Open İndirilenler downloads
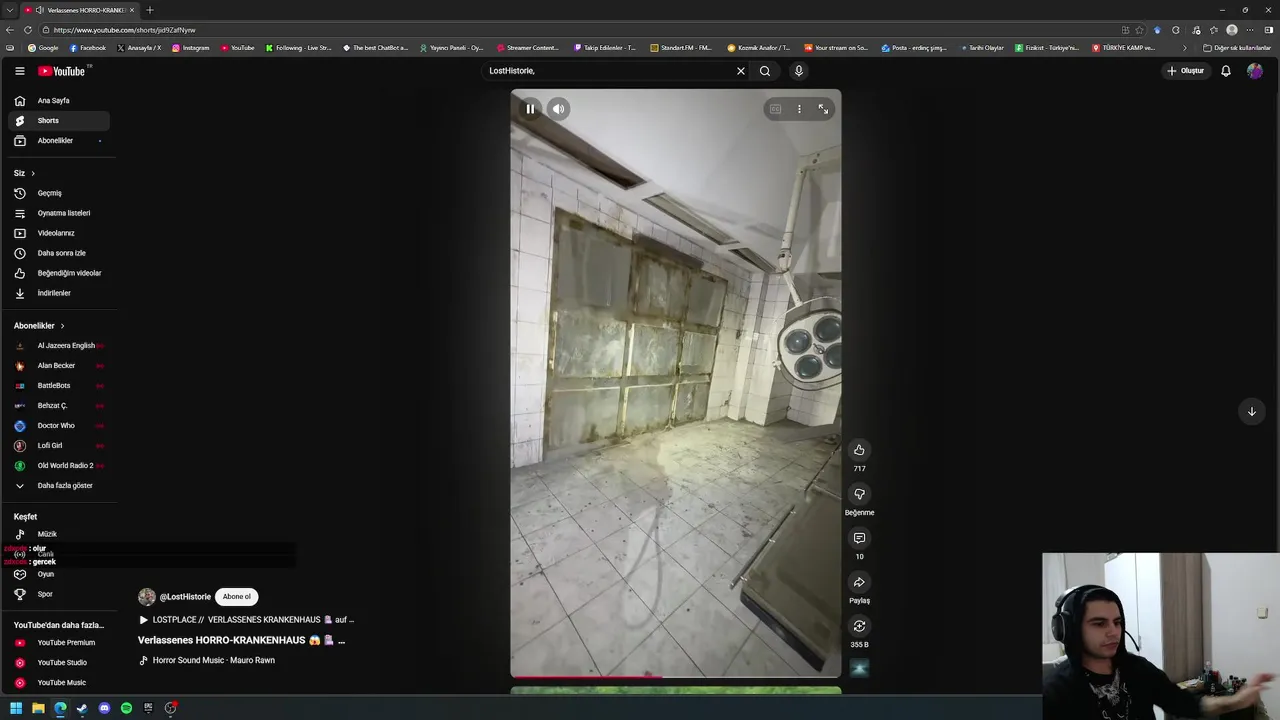The image size is (1280, 720). click(58, 293)
